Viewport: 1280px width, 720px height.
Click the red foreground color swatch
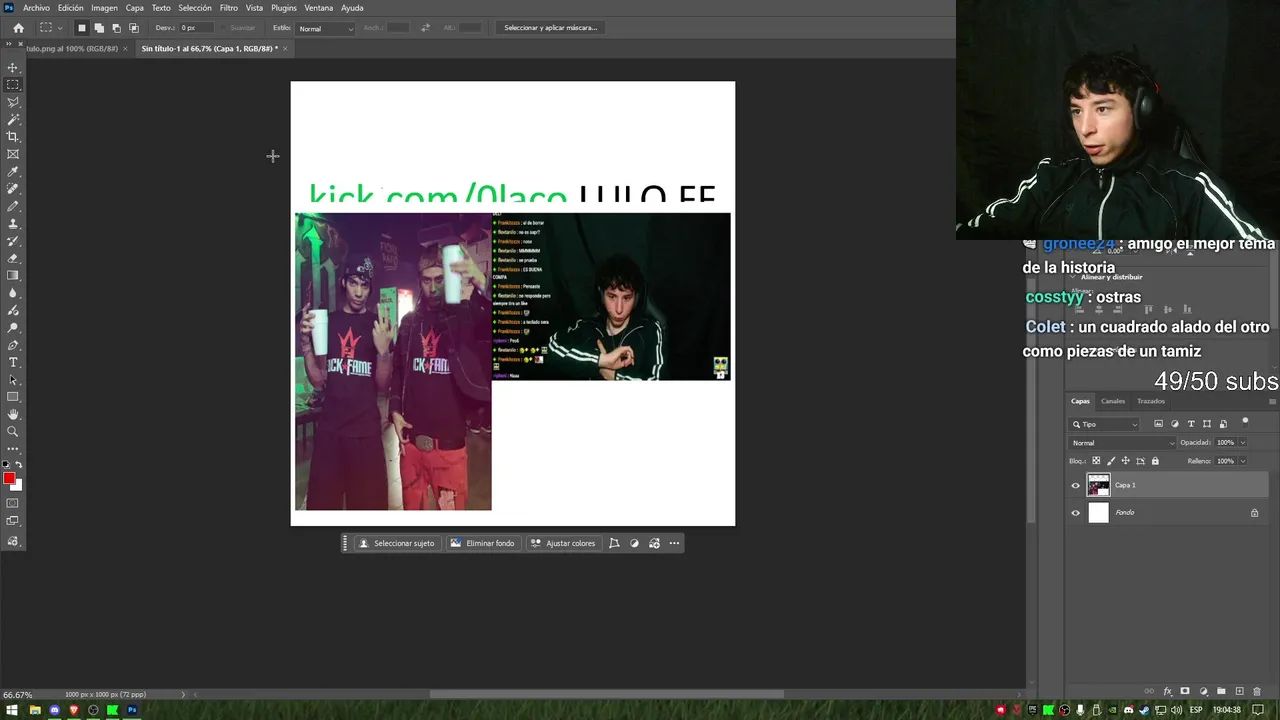click(9, 479)
